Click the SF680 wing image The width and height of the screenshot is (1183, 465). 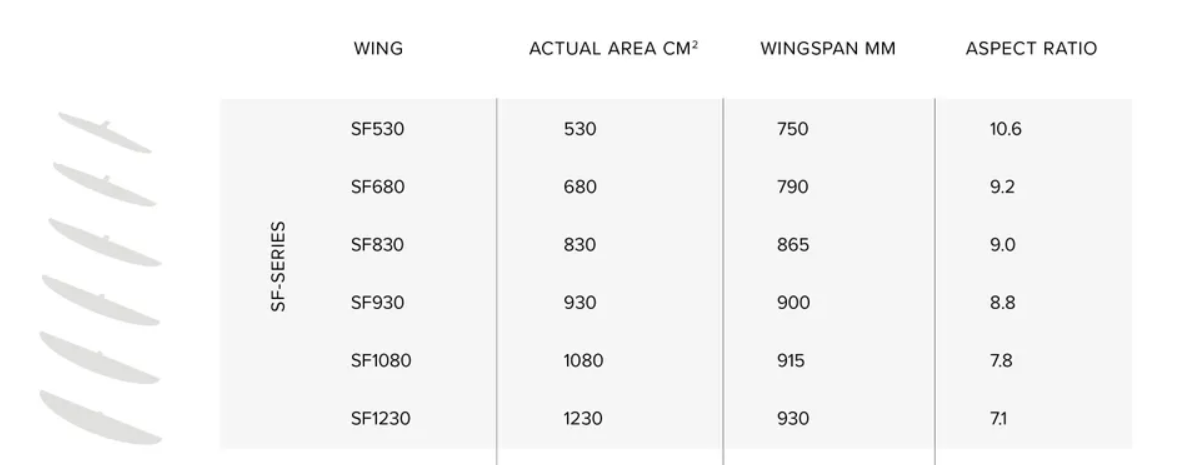[104, 184]
